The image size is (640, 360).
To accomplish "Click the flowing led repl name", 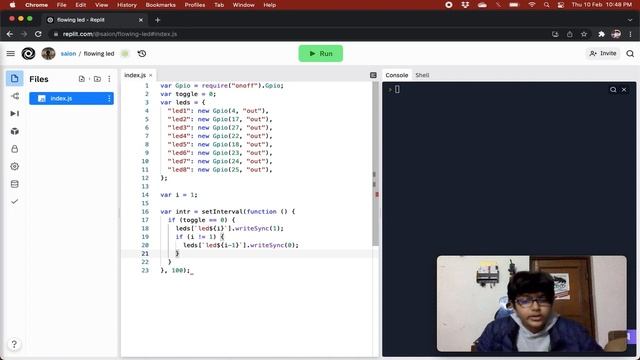I will pos(99,53).
